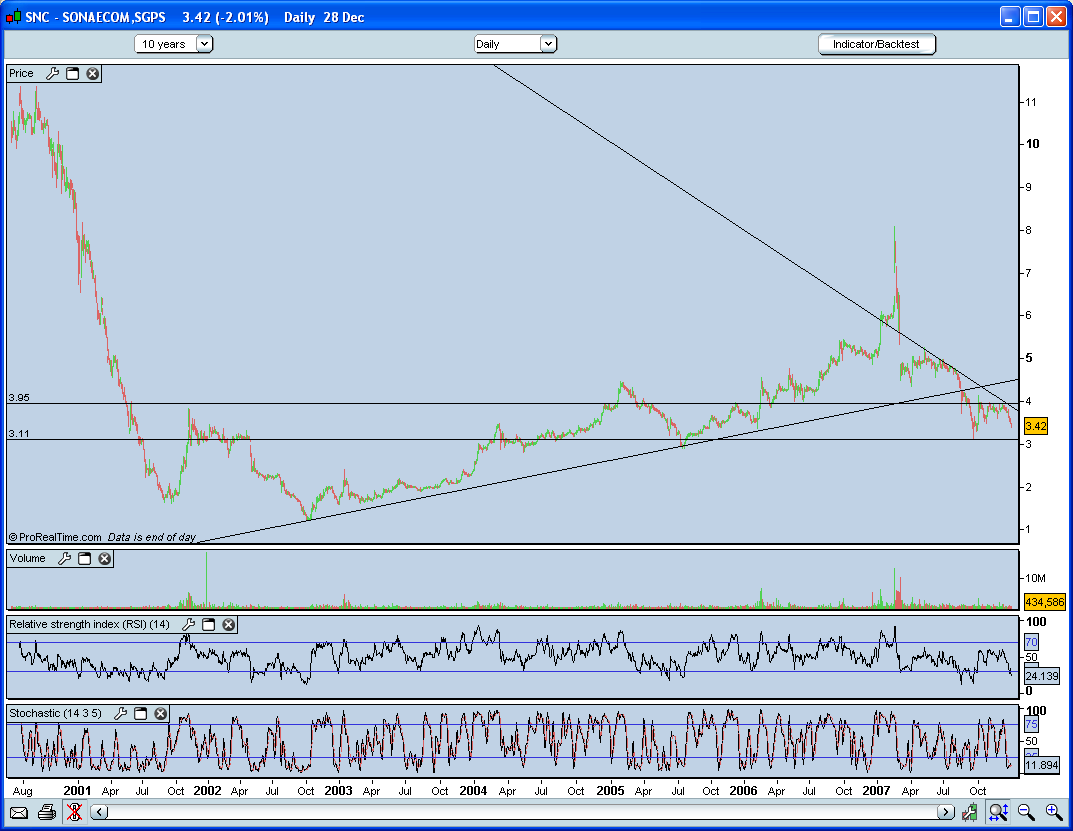The height and width of the screenshot is (831, 1073).
Task: Open the Daily timeframe dropdown
Action: pos(548,44)
